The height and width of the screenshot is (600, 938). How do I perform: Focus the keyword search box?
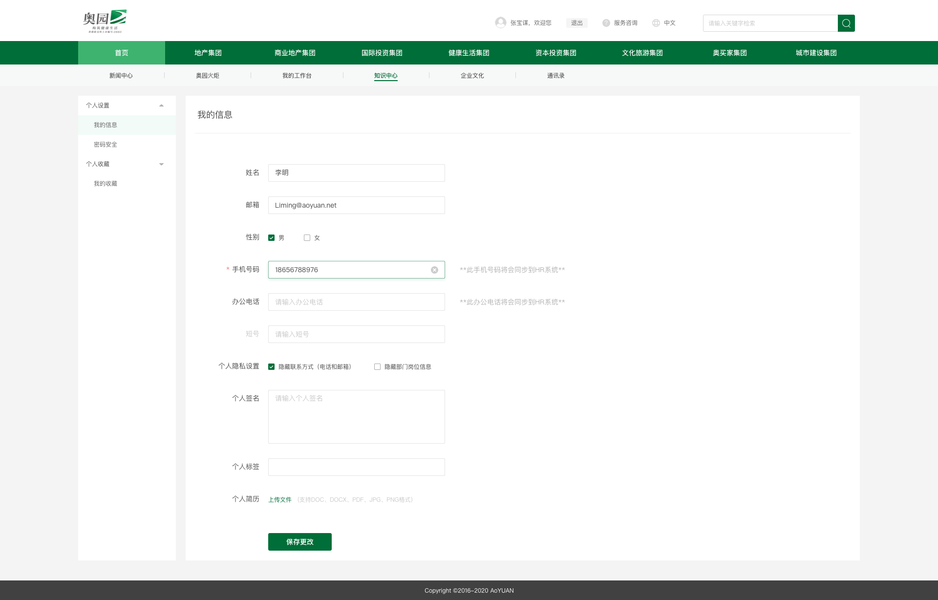coord(770,23)
